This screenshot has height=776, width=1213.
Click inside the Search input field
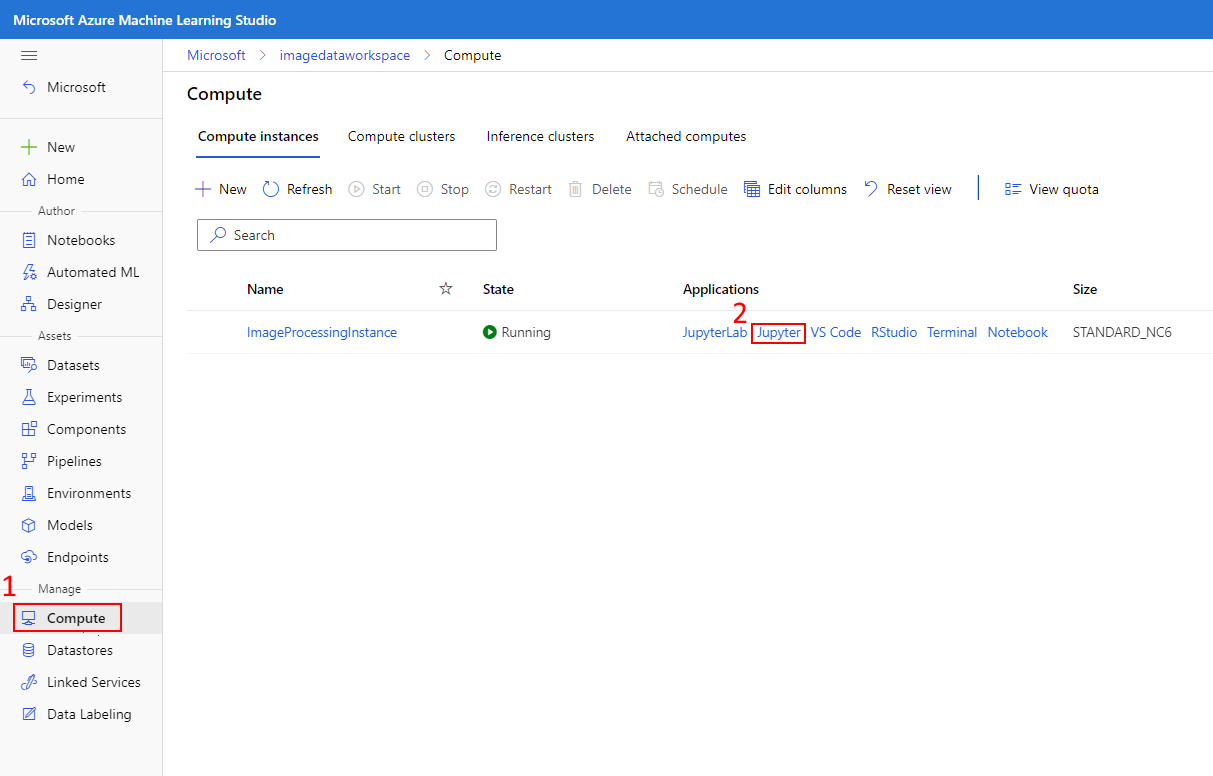click(x=347, y=235)
